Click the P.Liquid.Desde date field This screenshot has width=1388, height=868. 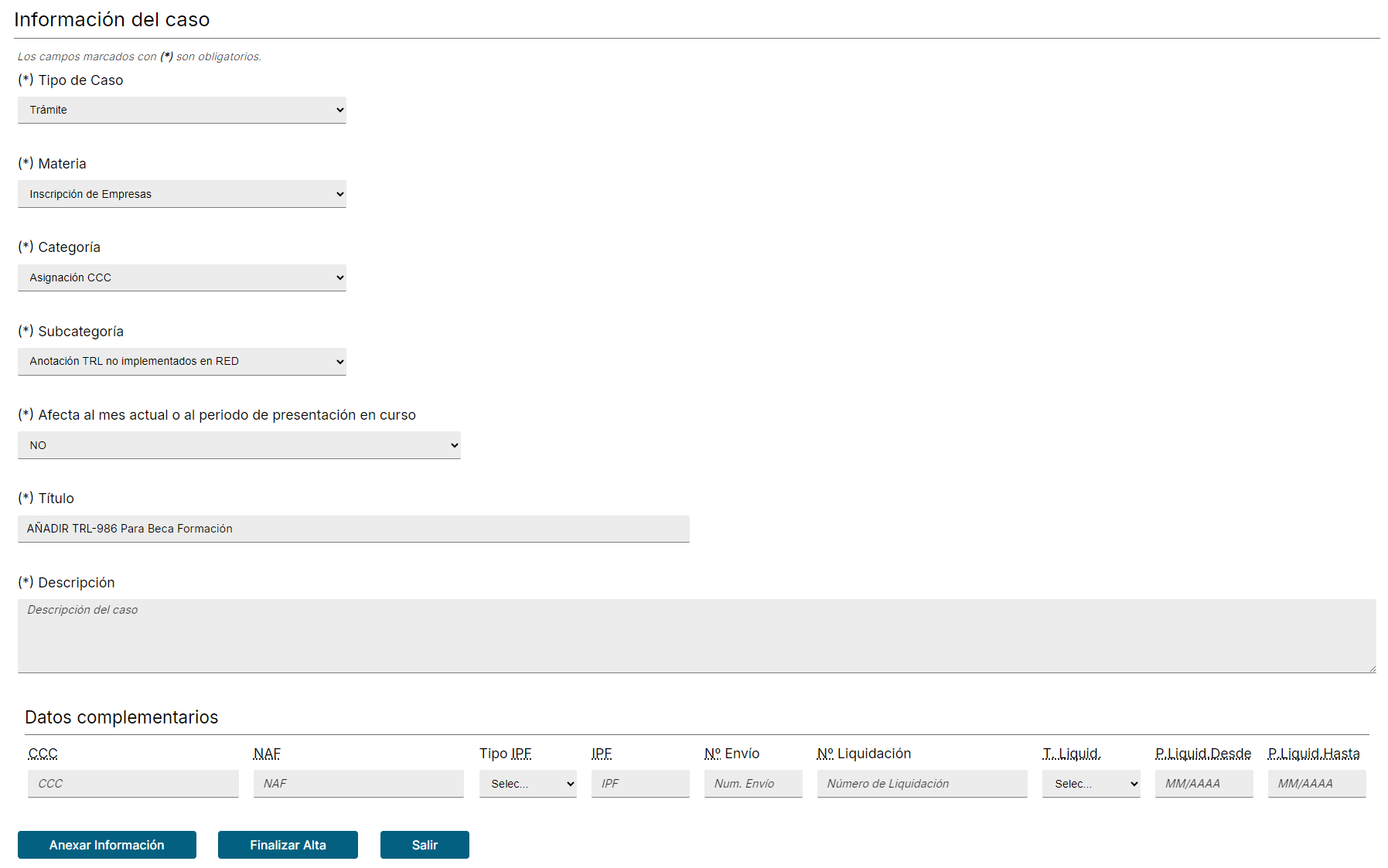click(1203, 783)
